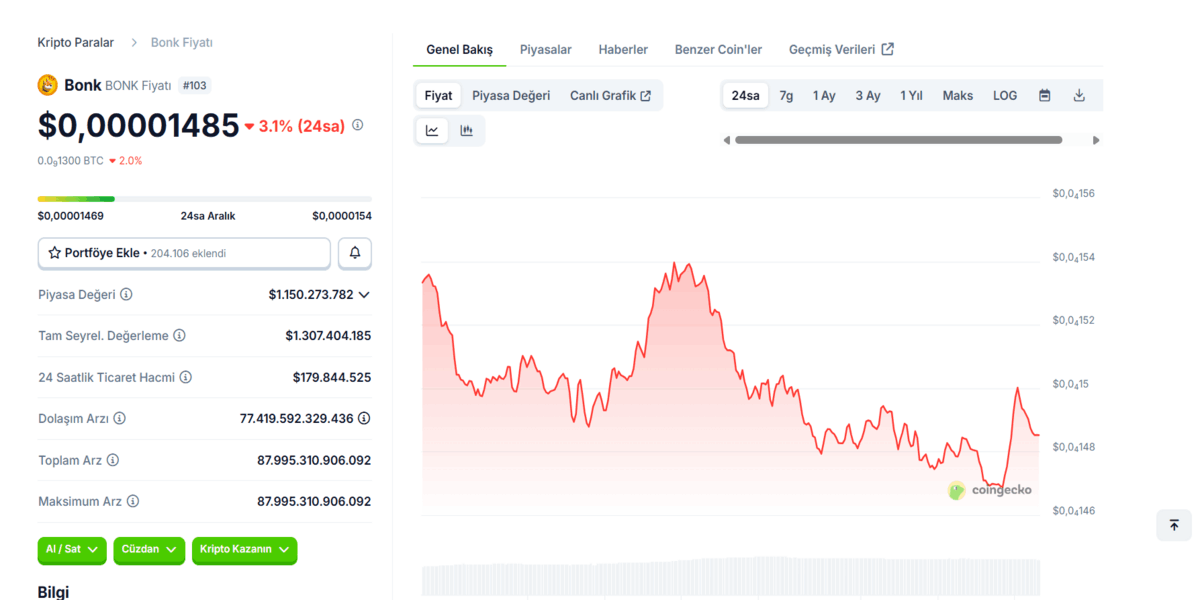The image size is (1200, 600).
Task: Toggle LOG scale on the chart
Action: [1004, 96]
